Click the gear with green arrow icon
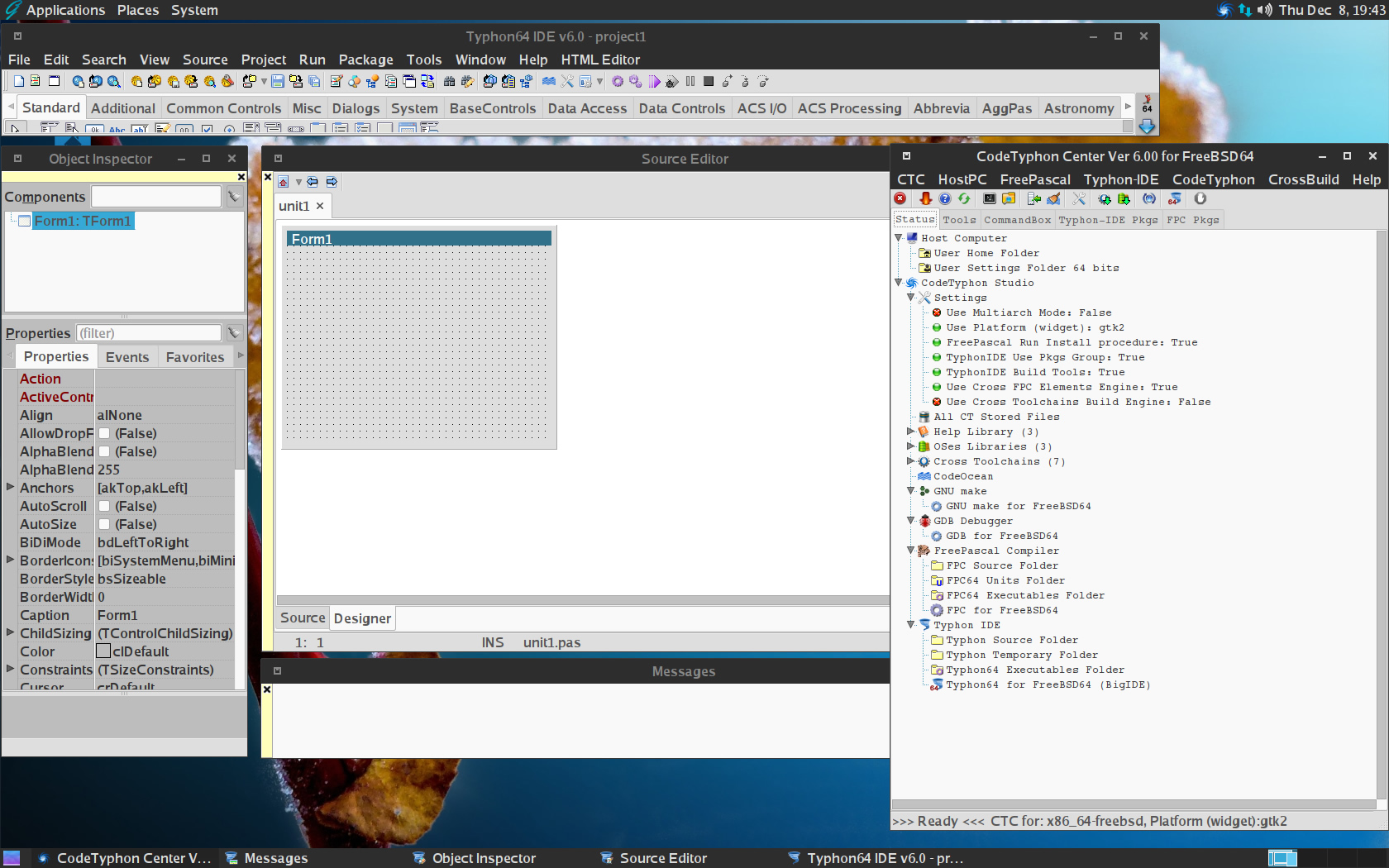1389x868 pixels. (1105, 198)
